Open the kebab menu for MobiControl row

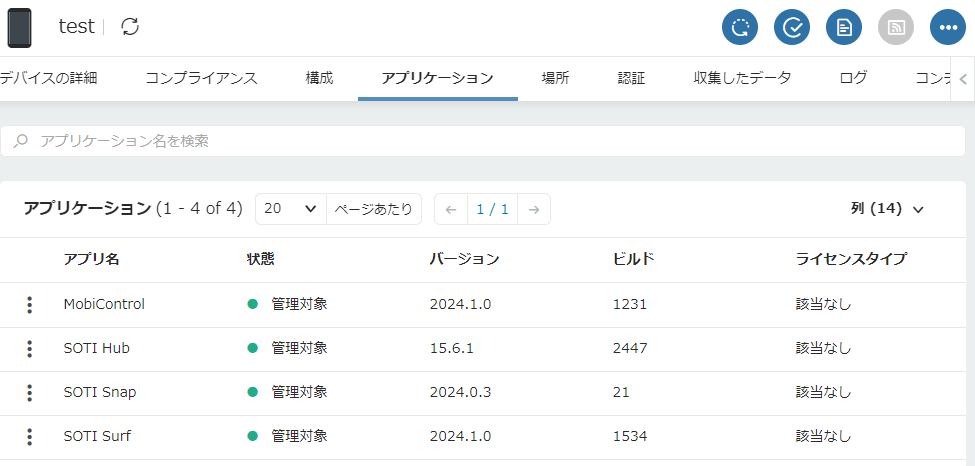click(29, 305)
